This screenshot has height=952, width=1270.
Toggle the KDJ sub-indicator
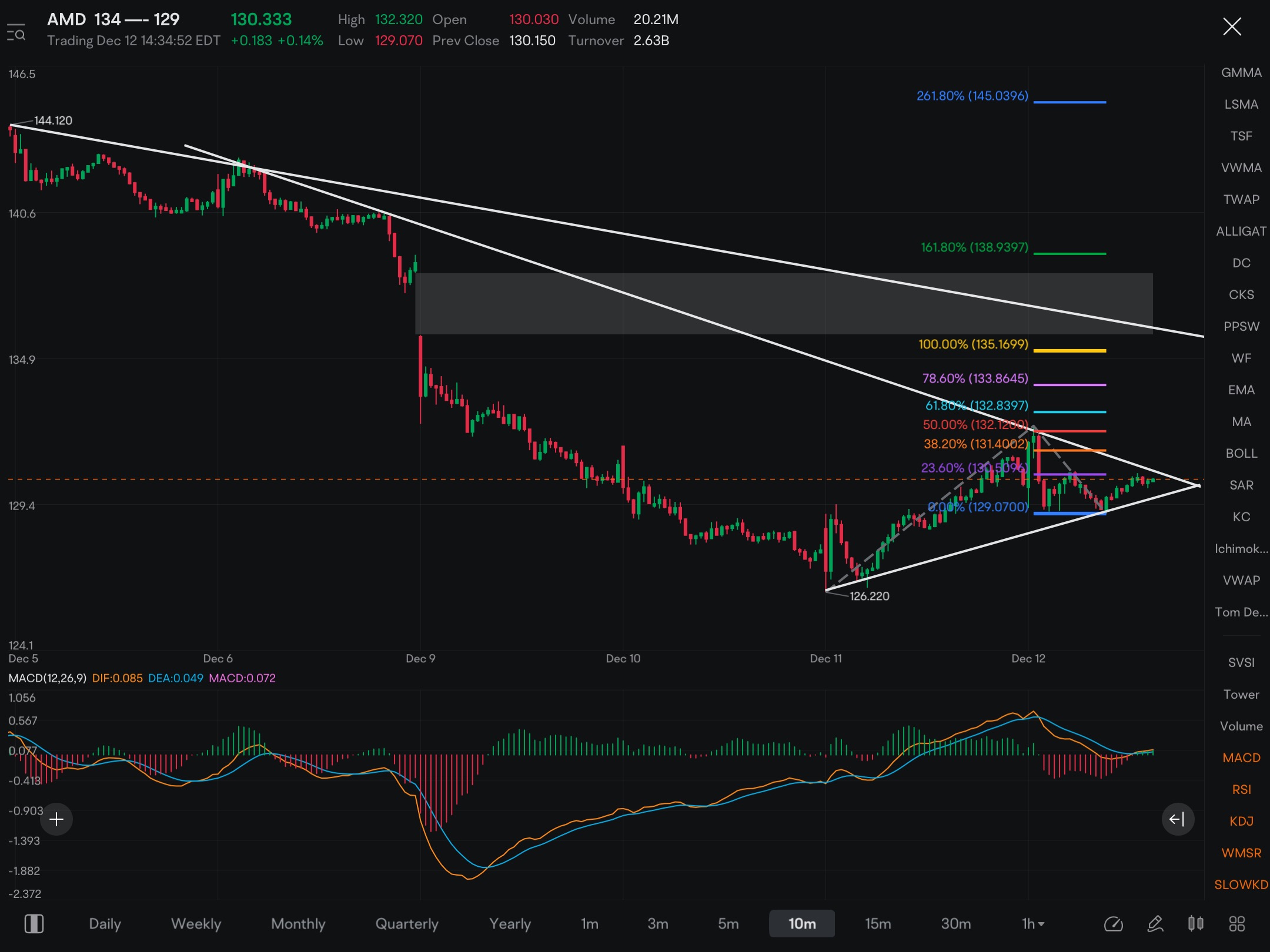tap(1241, 822)
